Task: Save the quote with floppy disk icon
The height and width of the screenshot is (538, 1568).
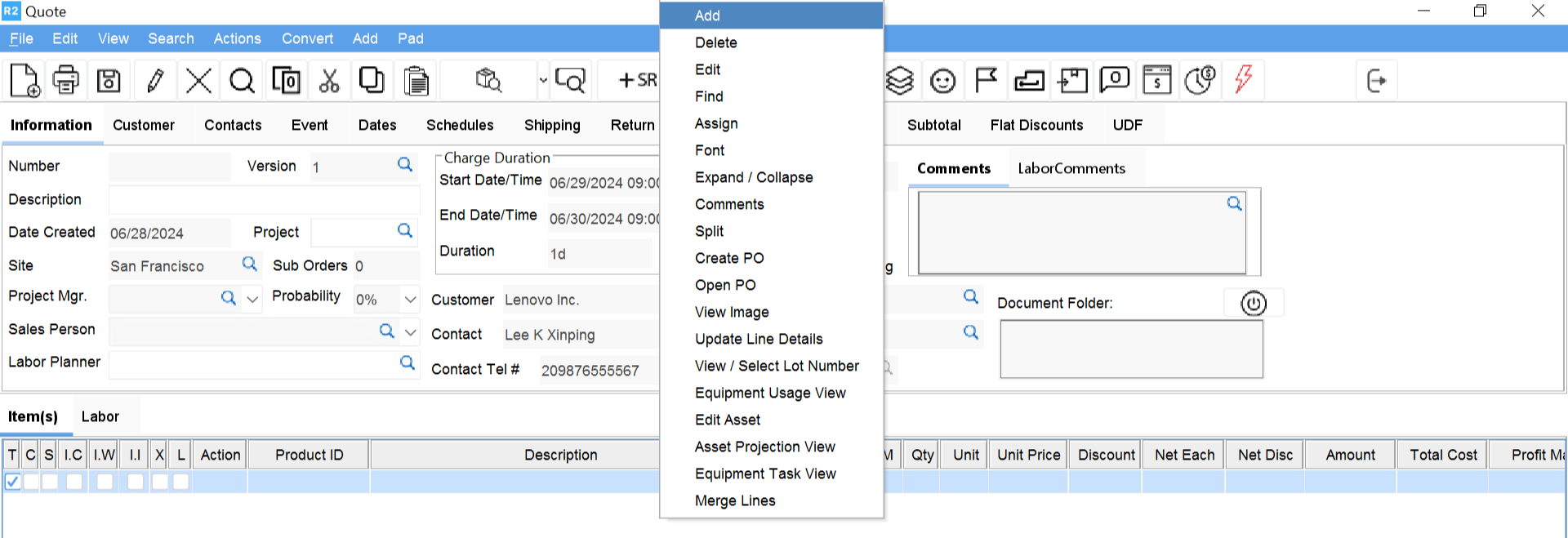Action: (109, 80)
